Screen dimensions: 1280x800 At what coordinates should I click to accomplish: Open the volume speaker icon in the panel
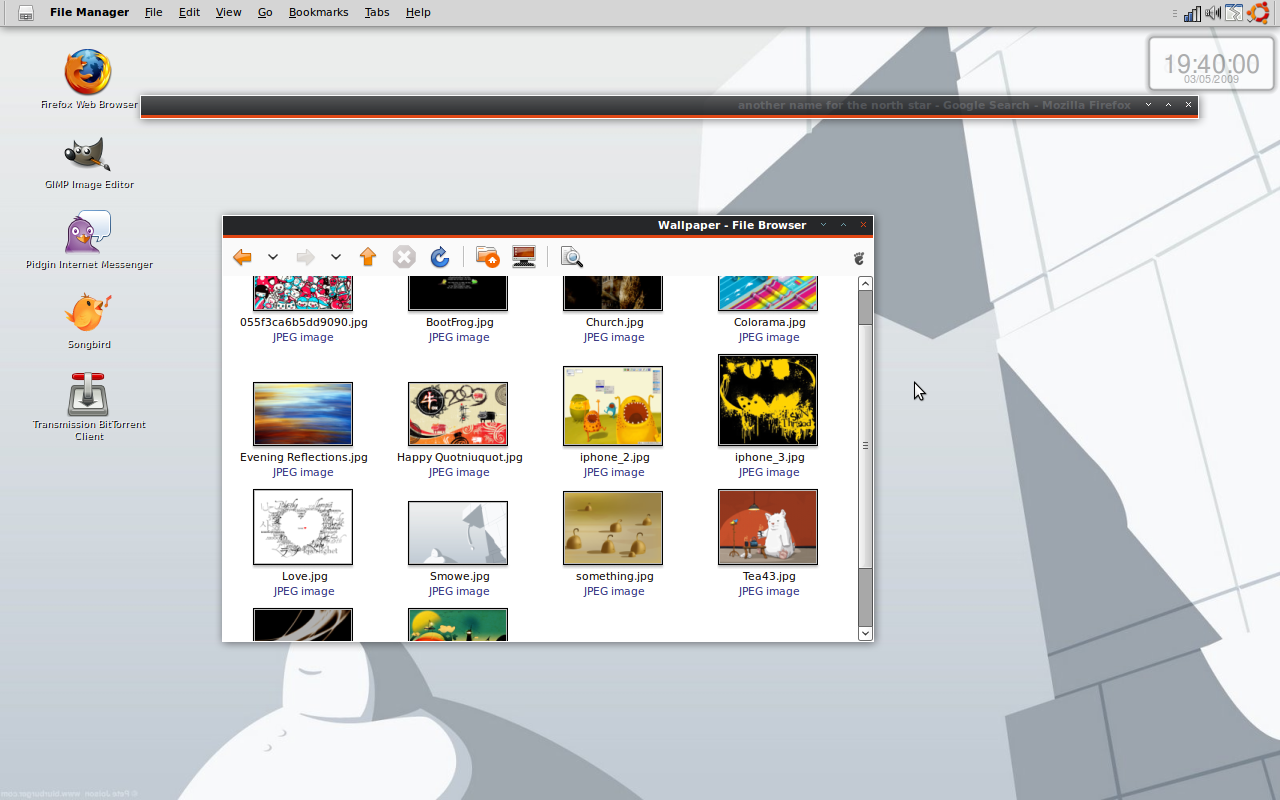[1213, 13]
